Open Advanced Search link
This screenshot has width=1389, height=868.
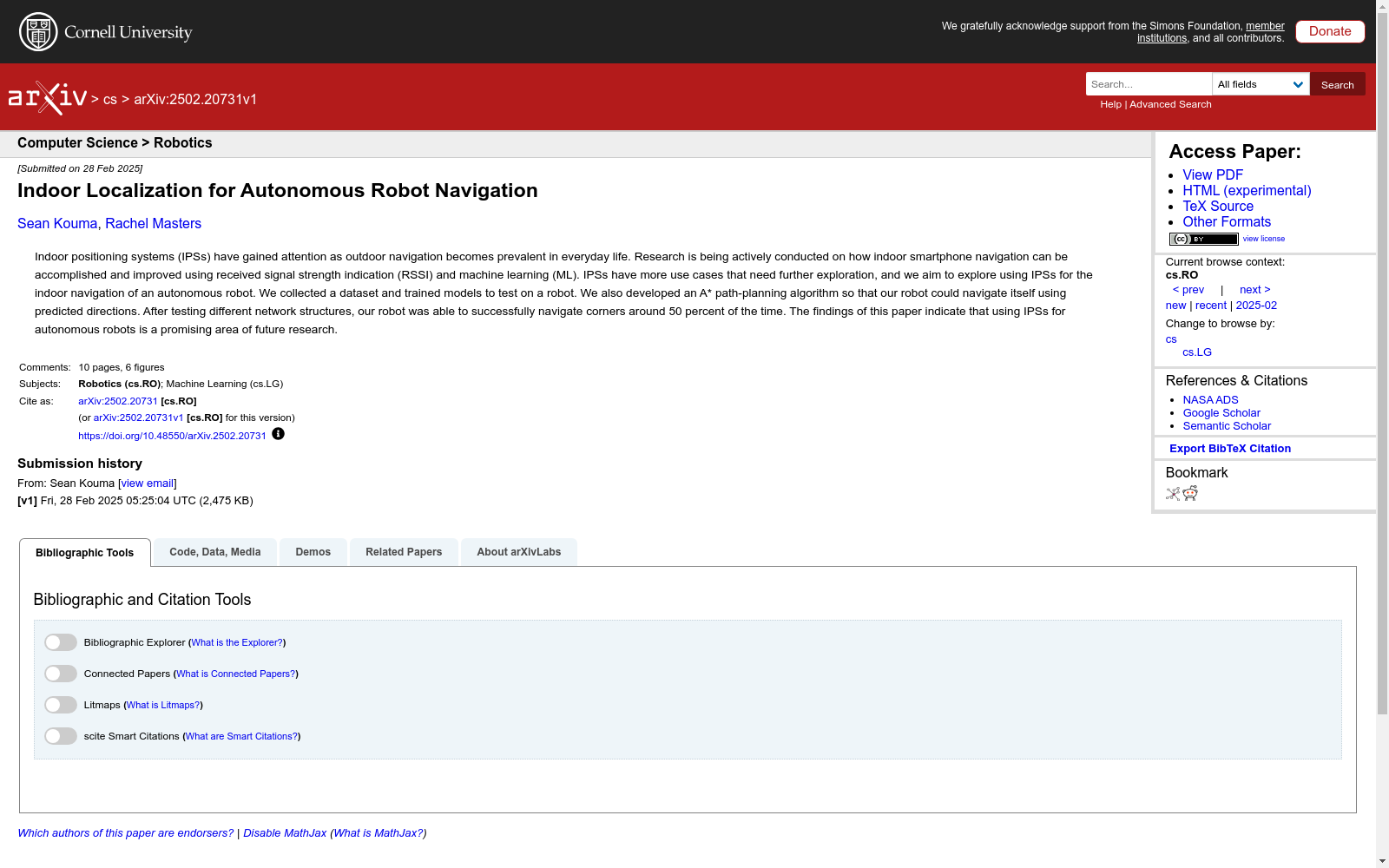(x=1170, y=104)
